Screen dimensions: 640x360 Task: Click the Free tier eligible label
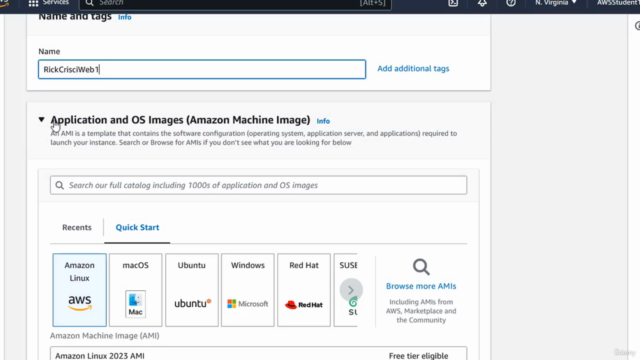click(x=418, y=356)
